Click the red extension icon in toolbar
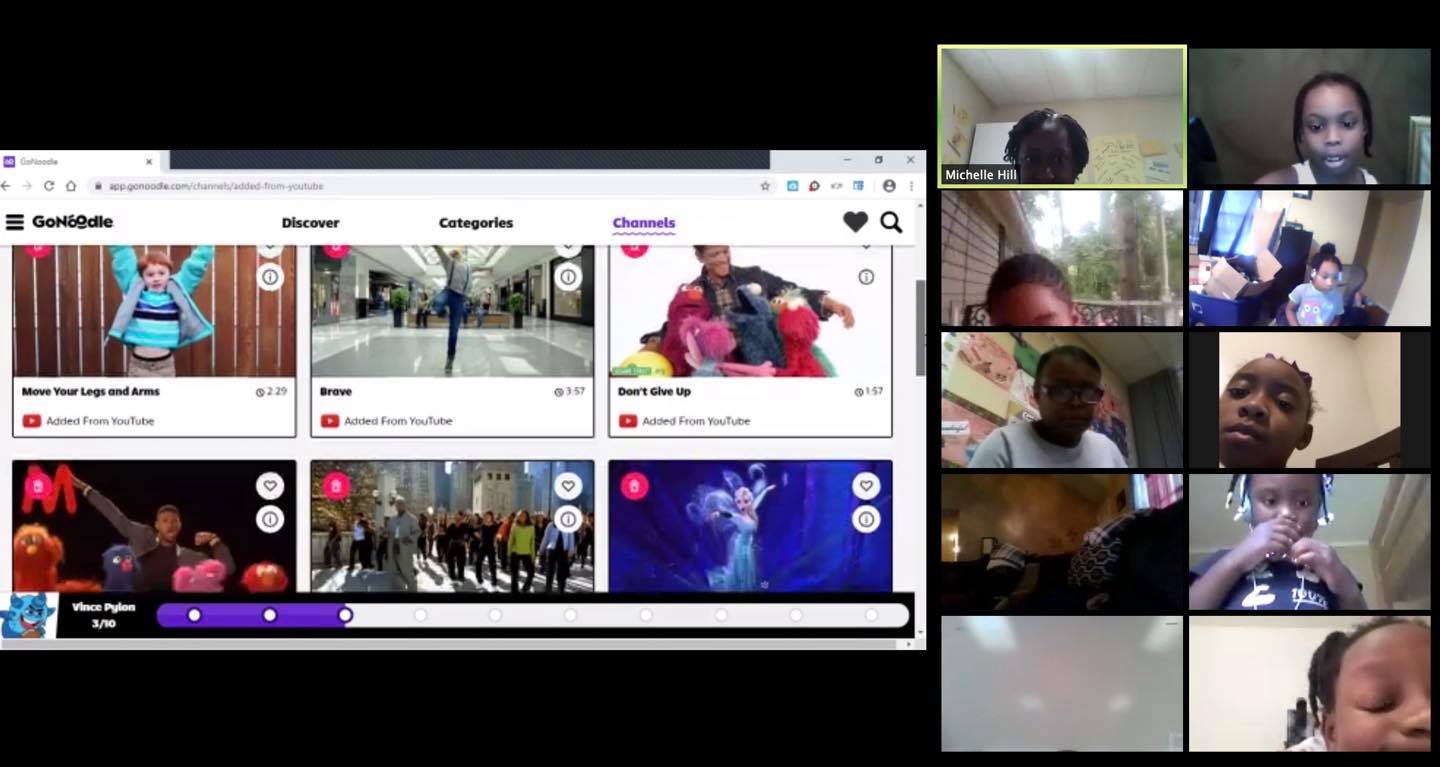The width and height of the screenshot is (1440, 767). (x=815, y=186)
